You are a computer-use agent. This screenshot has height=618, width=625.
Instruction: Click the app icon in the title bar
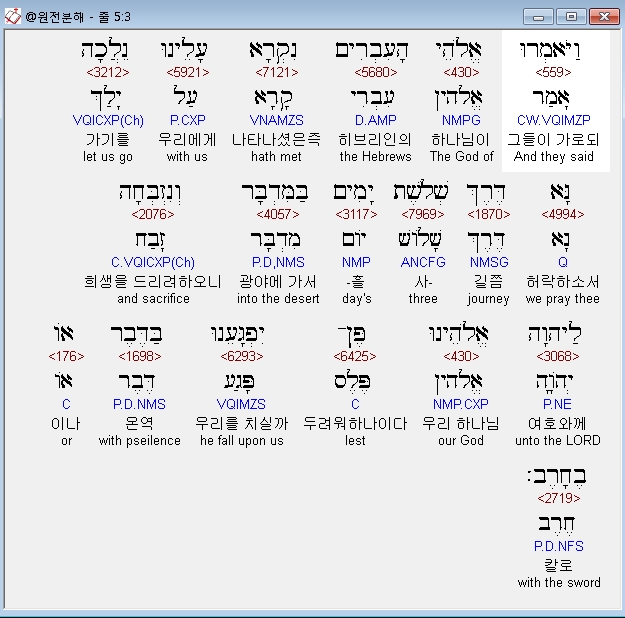pyautogui.click(x=12, y=17)
